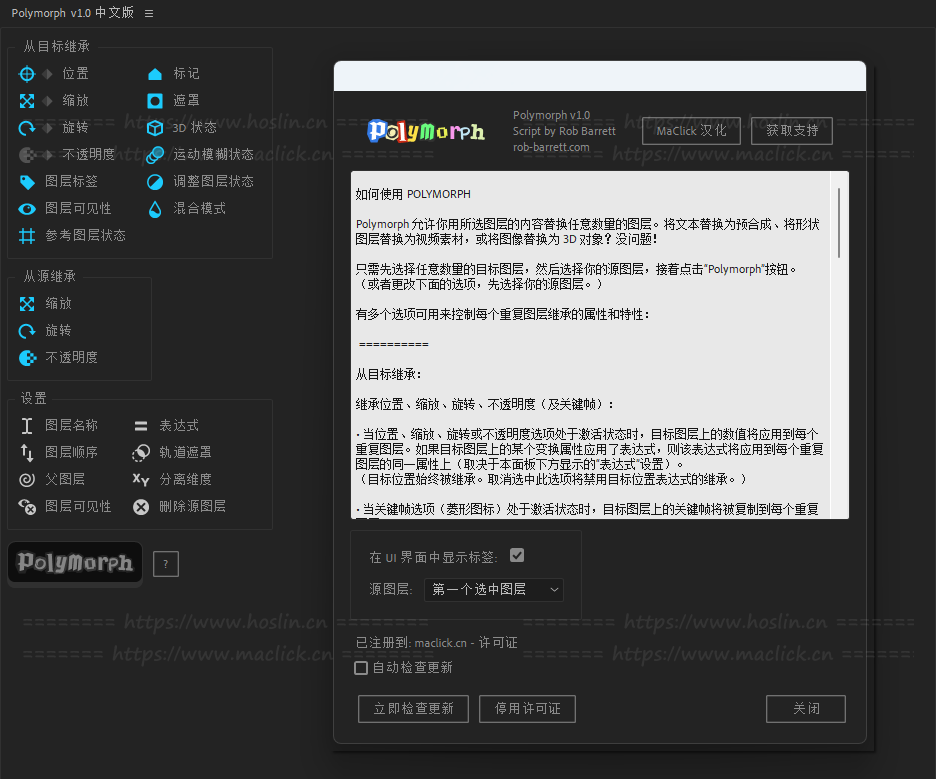Image resolution: width=936 pixels, height=779 pixels.
Task: Click the 参考图层状态 grid icon
Action: 27,236
